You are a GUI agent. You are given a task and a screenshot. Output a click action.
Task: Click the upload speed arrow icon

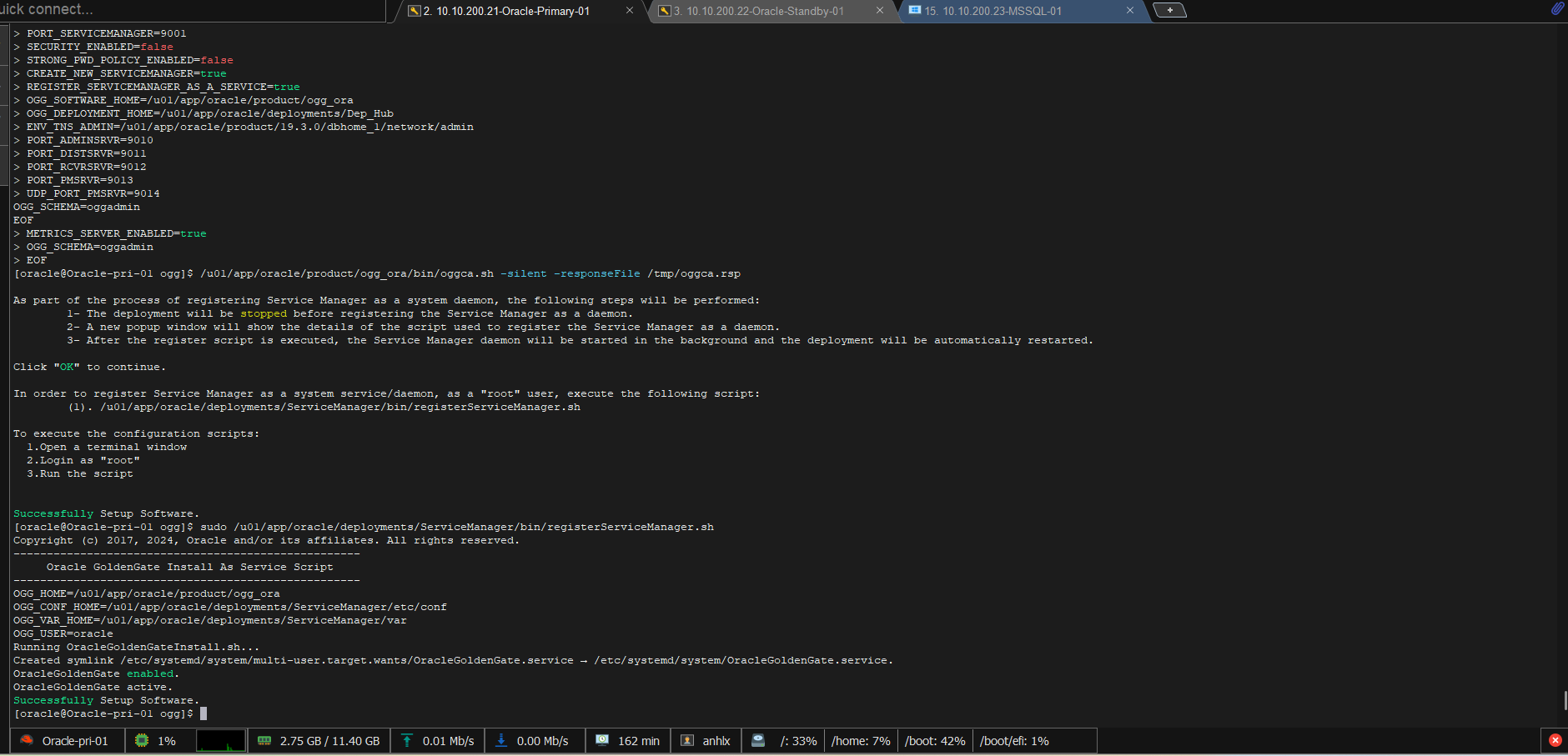pyautogui.click(x=407, y=740)
